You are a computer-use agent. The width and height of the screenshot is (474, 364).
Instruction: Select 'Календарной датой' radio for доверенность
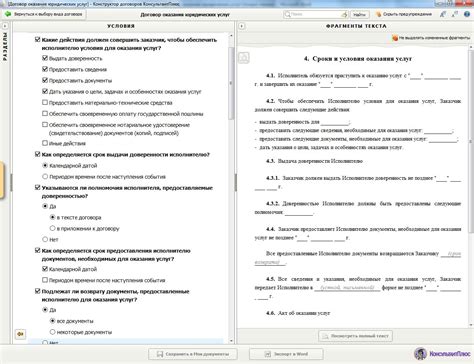tap(45, 165)
